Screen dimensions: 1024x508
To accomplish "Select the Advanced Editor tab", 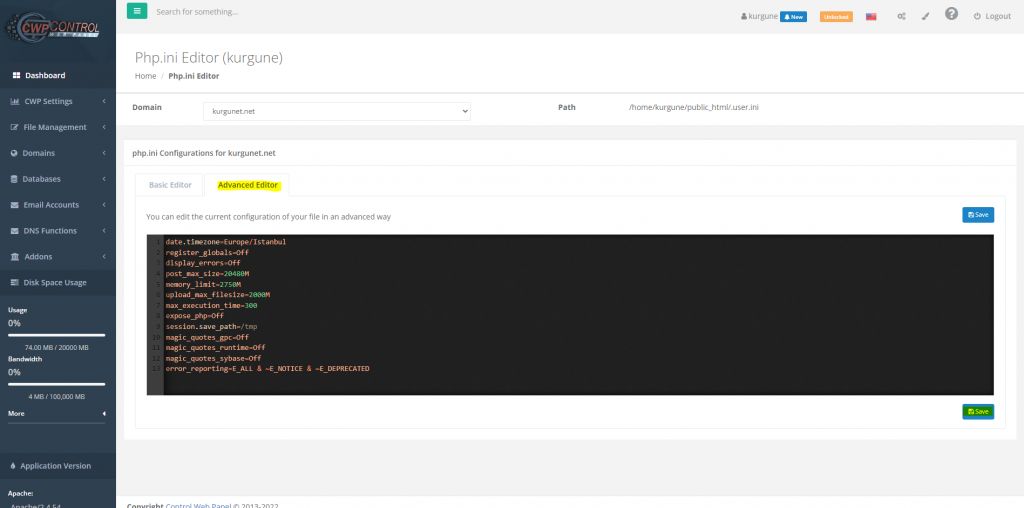I will coord(248,185).
